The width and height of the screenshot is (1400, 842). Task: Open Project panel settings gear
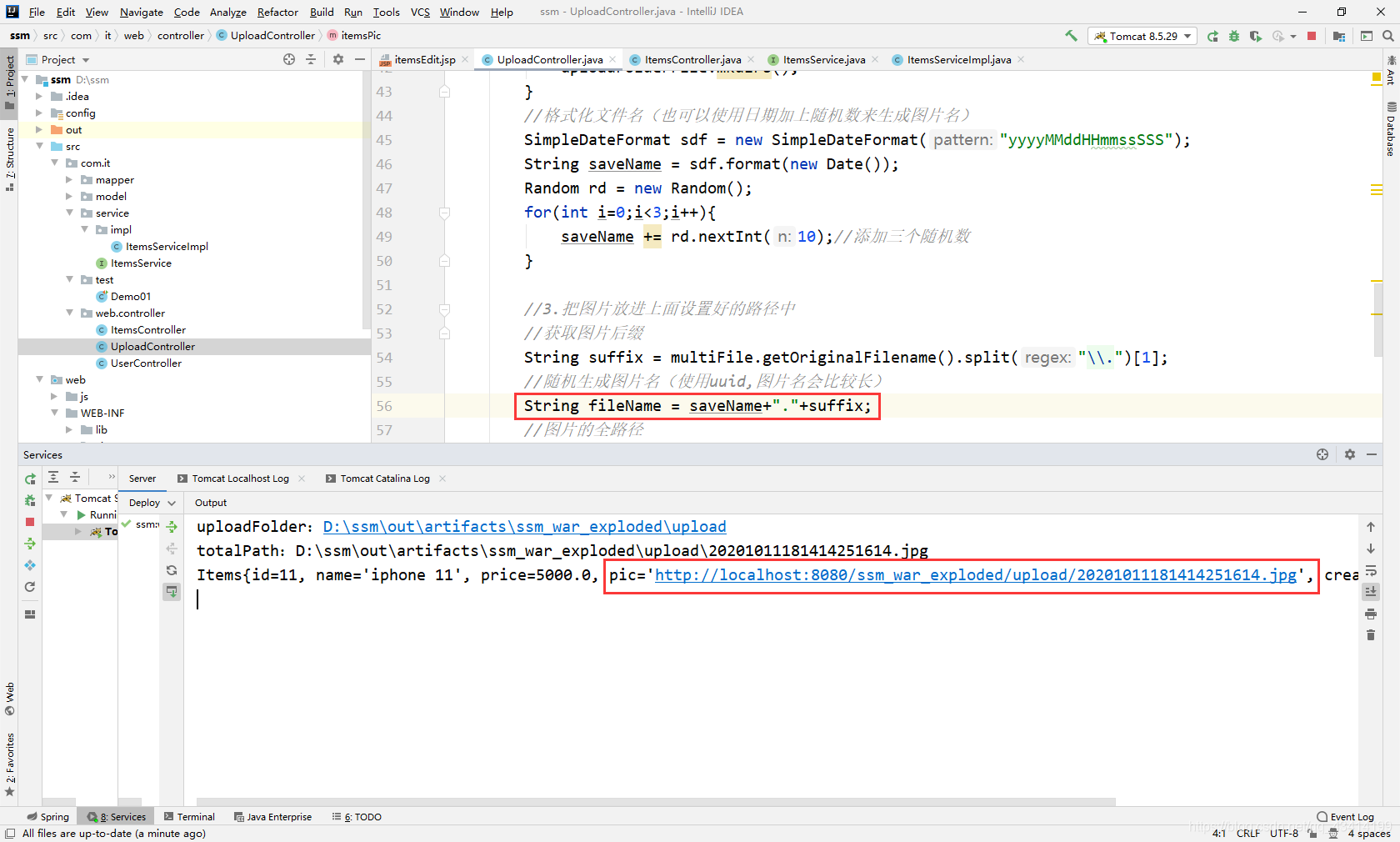[x=337, y=59]
